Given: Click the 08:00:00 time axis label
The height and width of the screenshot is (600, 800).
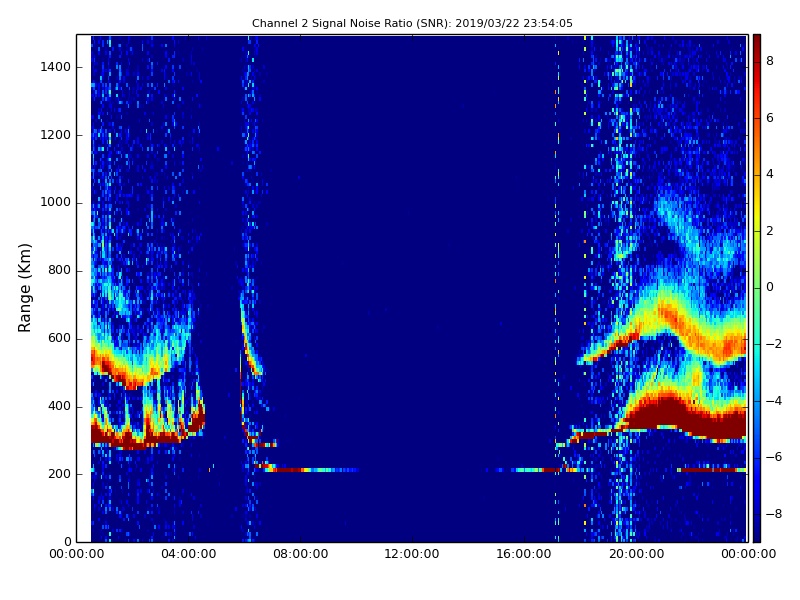Looking at the screenshot, I should pos(301,554).
